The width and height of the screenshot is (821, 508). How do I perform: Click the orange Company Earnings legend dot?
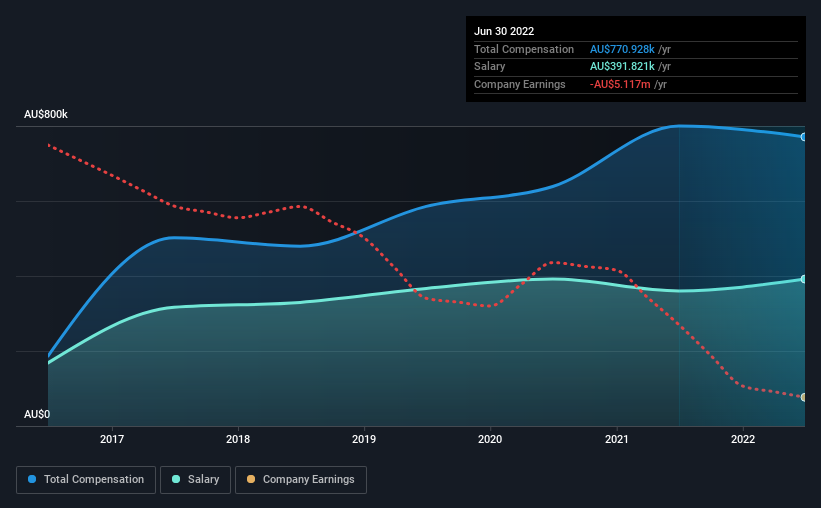[251, 479]
